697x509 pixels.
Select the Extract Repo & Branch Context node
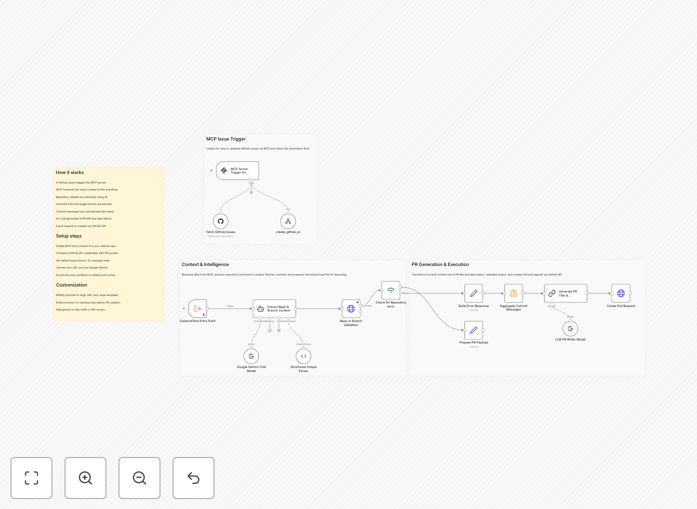click(x=274, y=309)
